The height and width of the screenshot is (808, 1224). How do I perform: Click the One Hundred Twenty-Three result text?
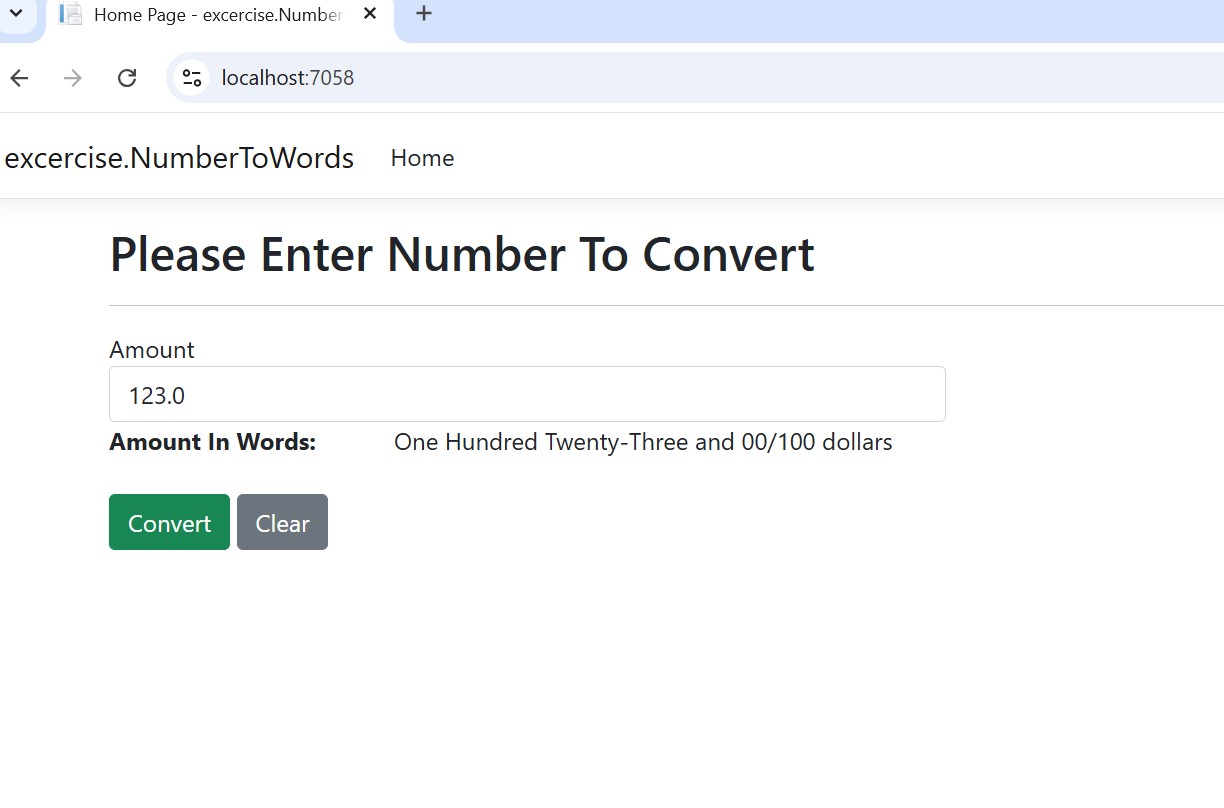642,442
